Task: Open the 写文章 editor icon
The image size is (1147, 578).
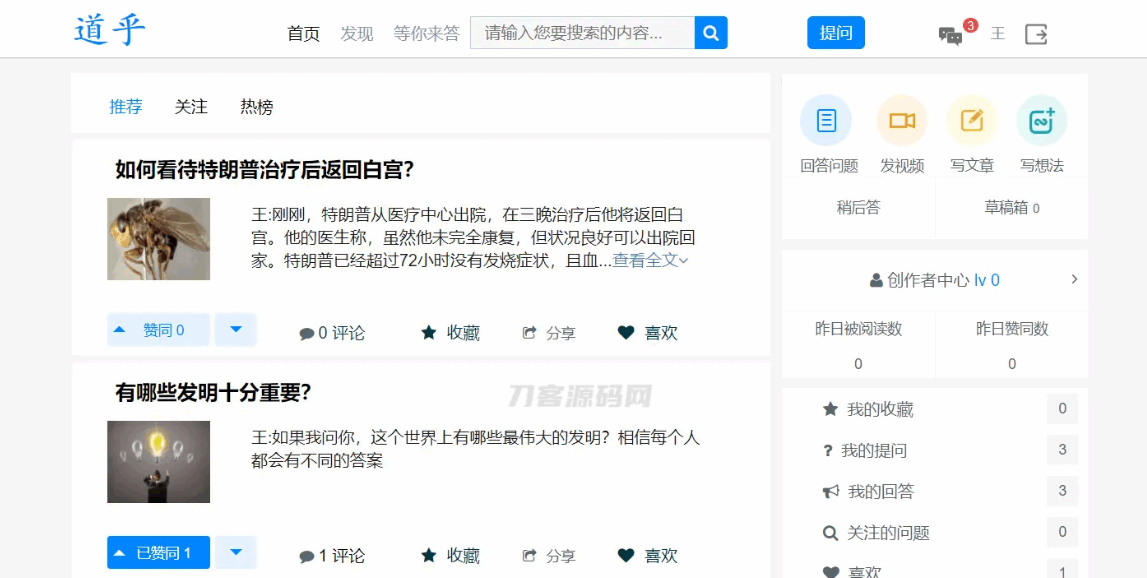Action: point(970,118)
